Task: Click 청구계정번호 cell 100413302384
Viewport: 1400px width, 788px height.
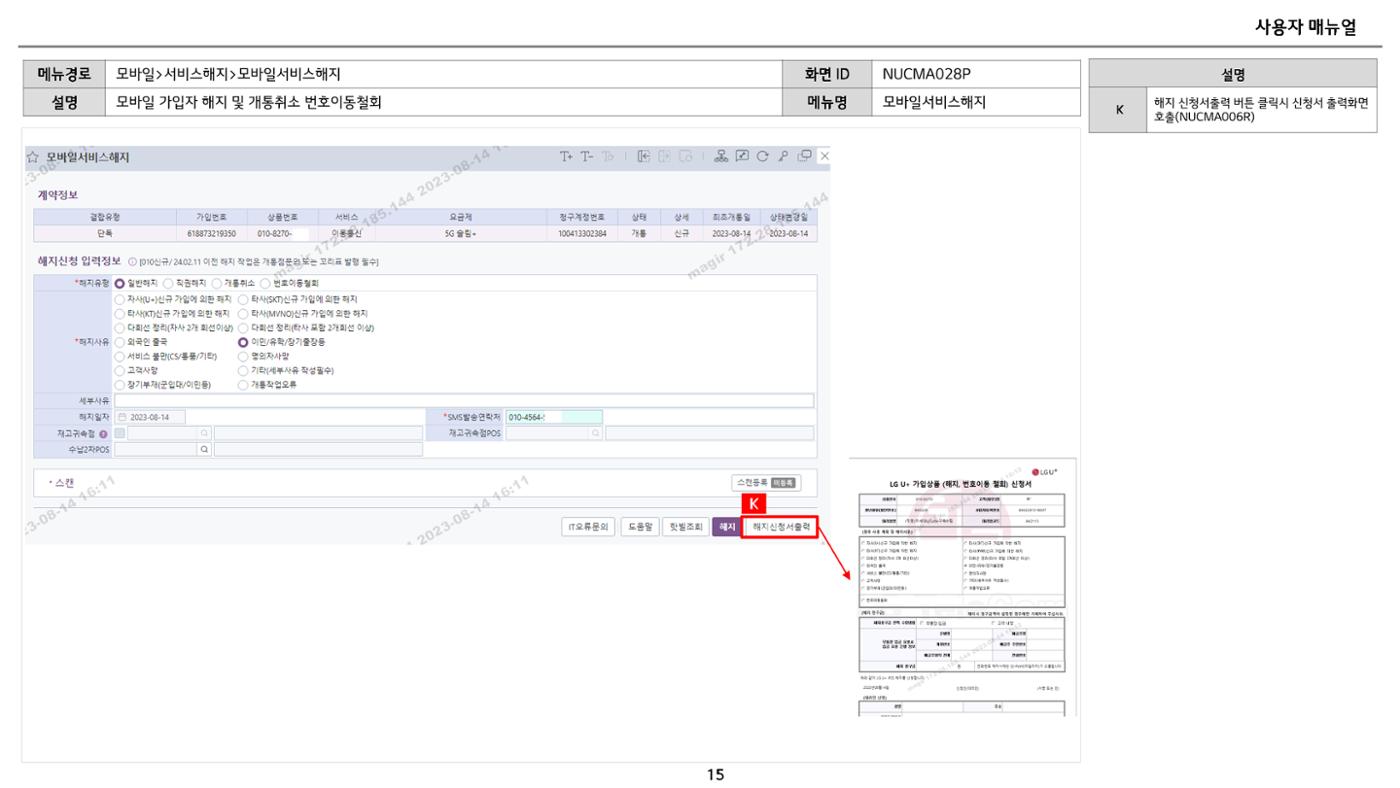Action: pyautogui.click(x=582, y=233)
